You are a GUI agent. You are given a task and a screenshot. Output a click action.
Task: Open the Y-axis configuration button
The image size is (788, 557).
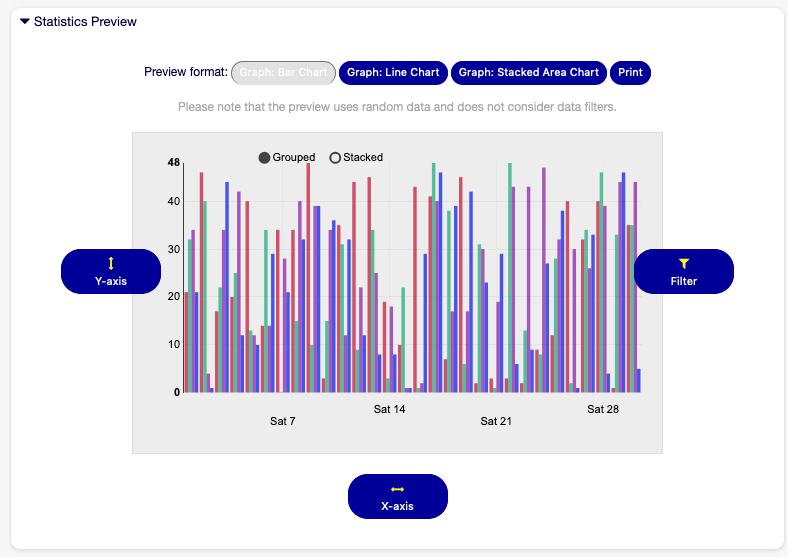coord(111,271)
